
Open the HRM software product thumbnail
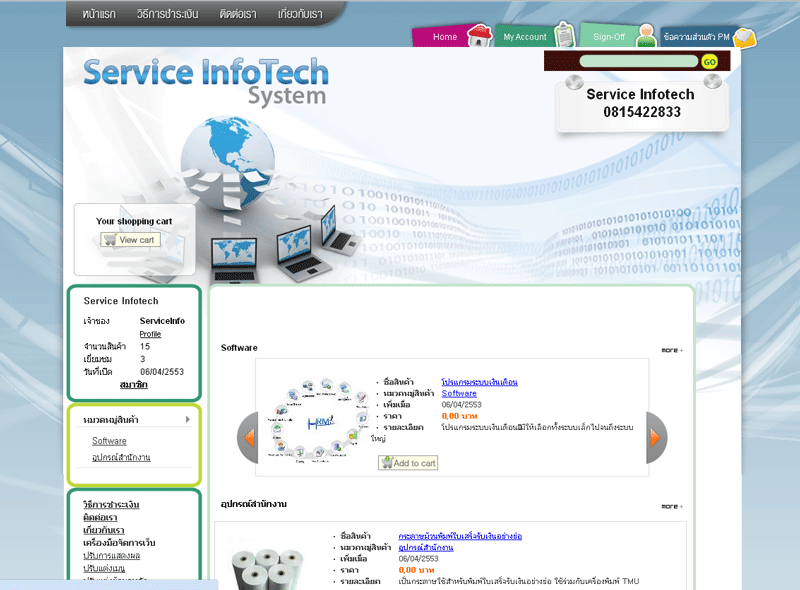click(317, 420)
